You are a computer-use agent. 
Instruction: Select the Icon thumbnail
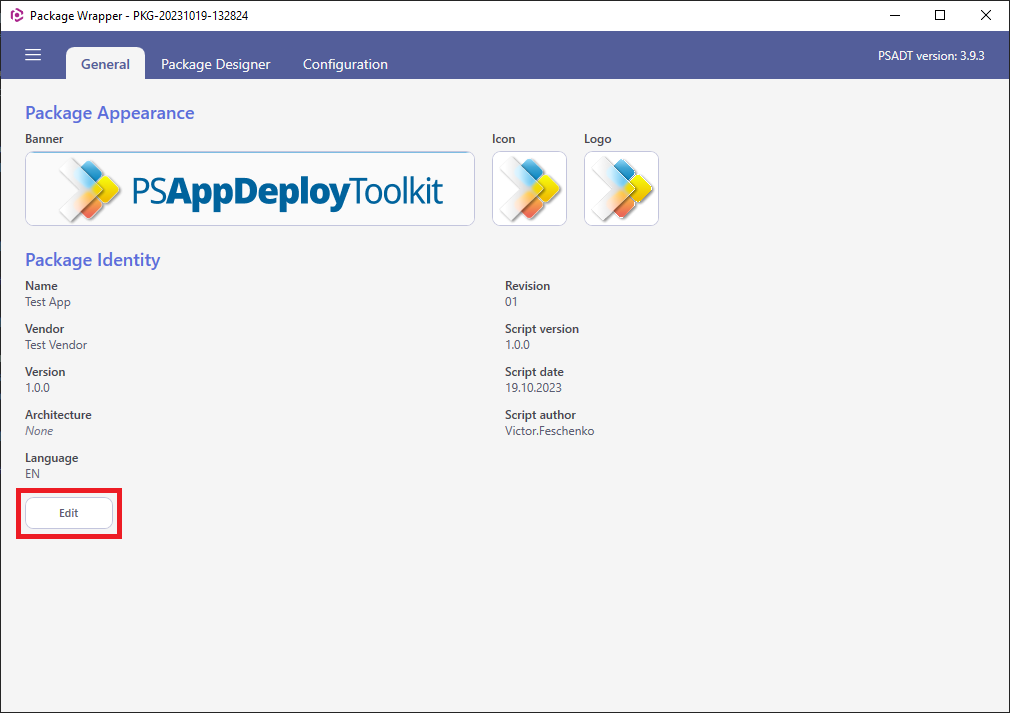point(529,189)
